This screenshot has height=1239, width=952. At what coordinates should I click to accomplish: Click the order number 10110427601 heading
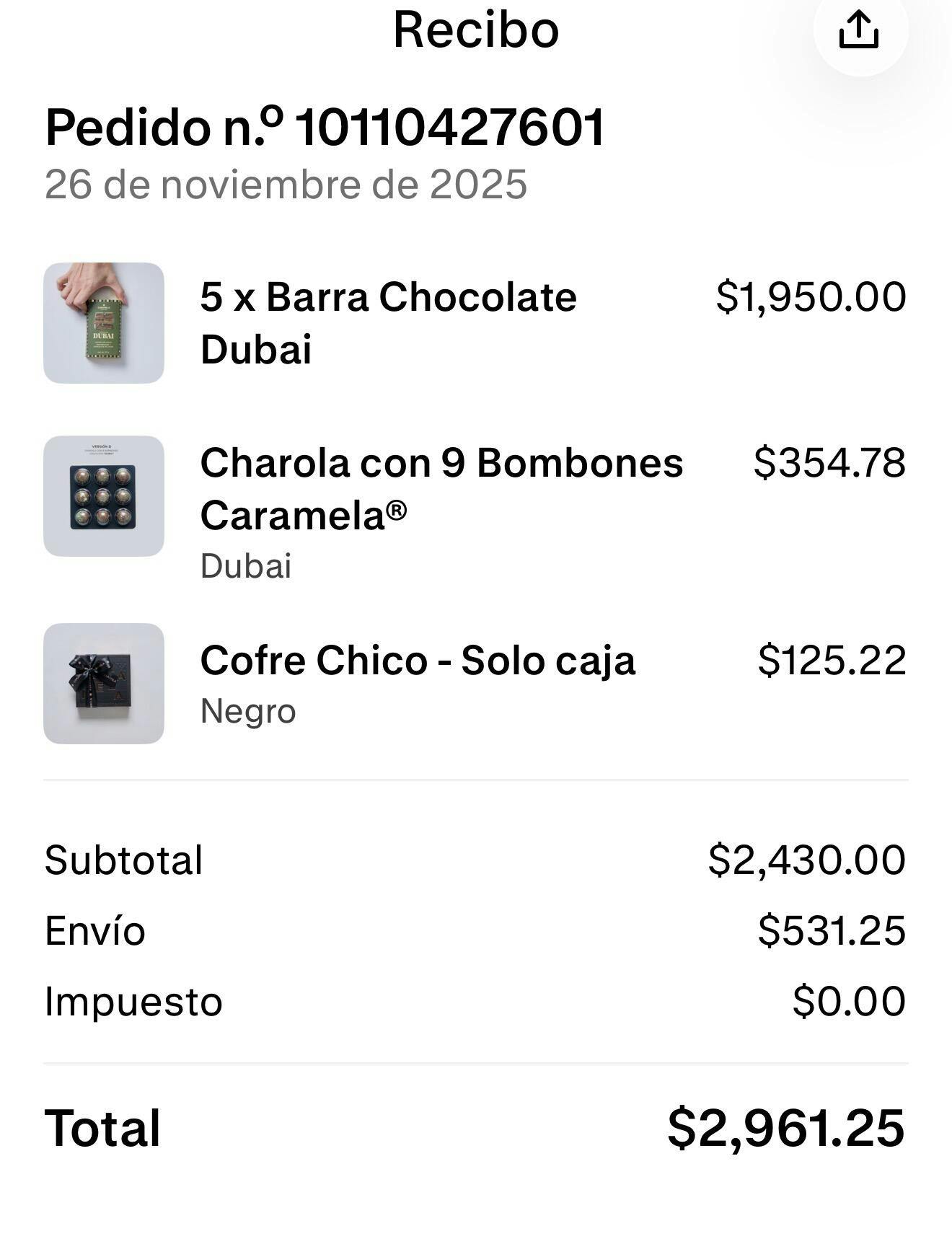pyautogui.click(x=325, y=128)
